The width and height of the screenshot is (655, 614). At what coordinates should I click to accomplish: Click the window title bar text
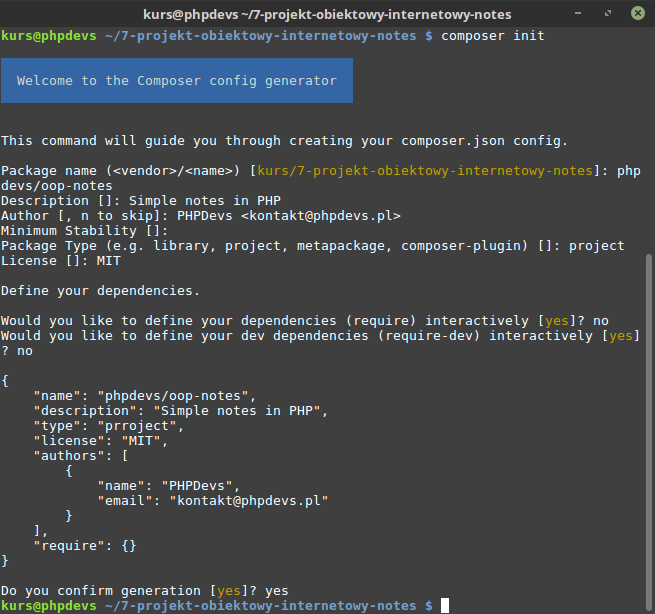[327, 15]
